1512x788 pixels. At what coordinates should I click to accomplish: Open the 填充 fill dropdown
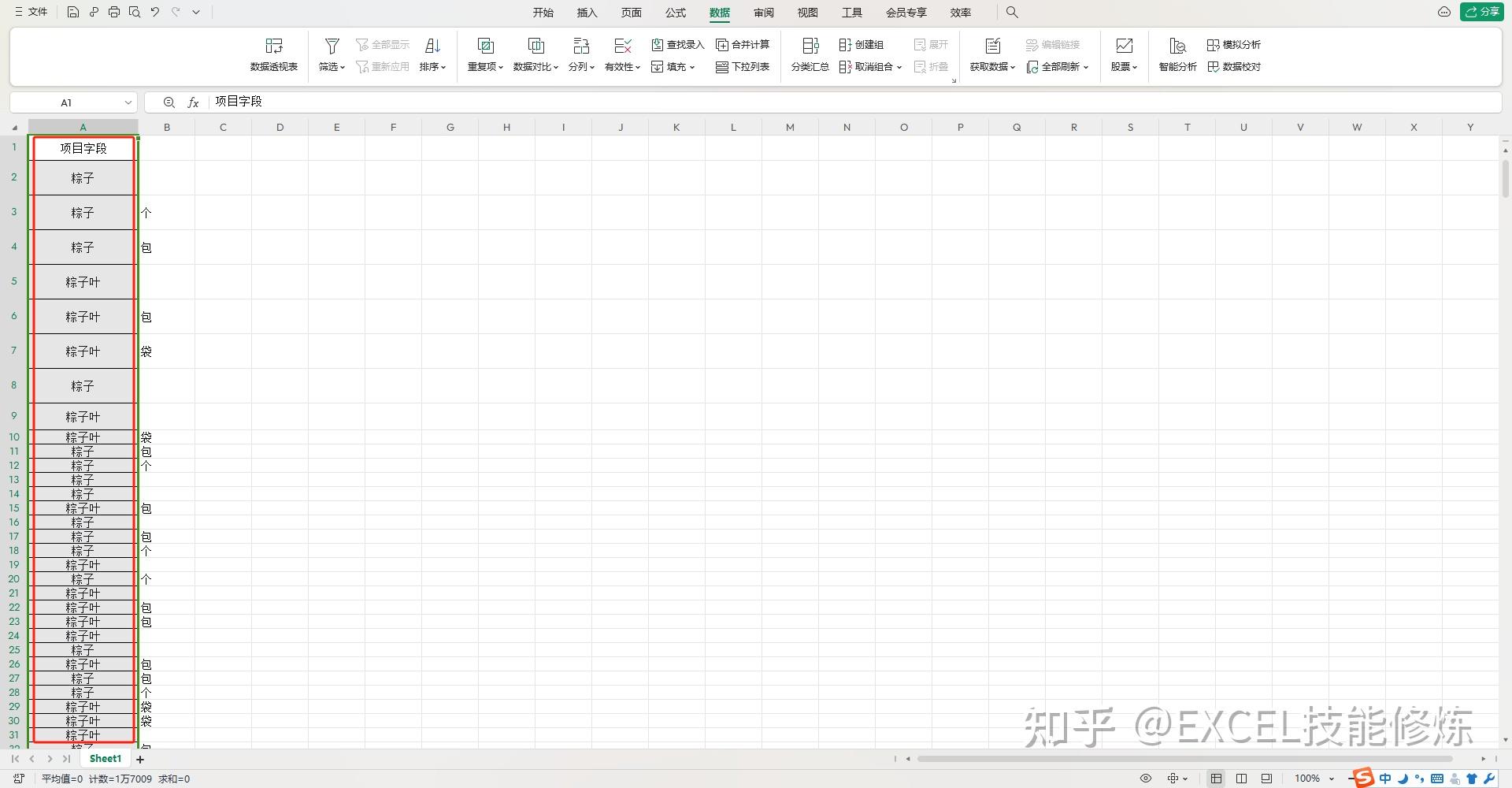pos(673,67)
